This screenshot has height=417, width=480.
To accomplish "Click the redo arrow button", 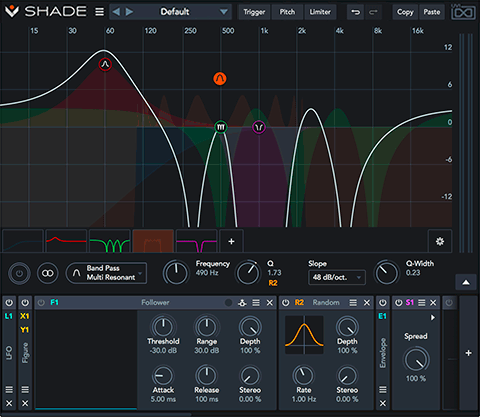I will coord(373,12).
